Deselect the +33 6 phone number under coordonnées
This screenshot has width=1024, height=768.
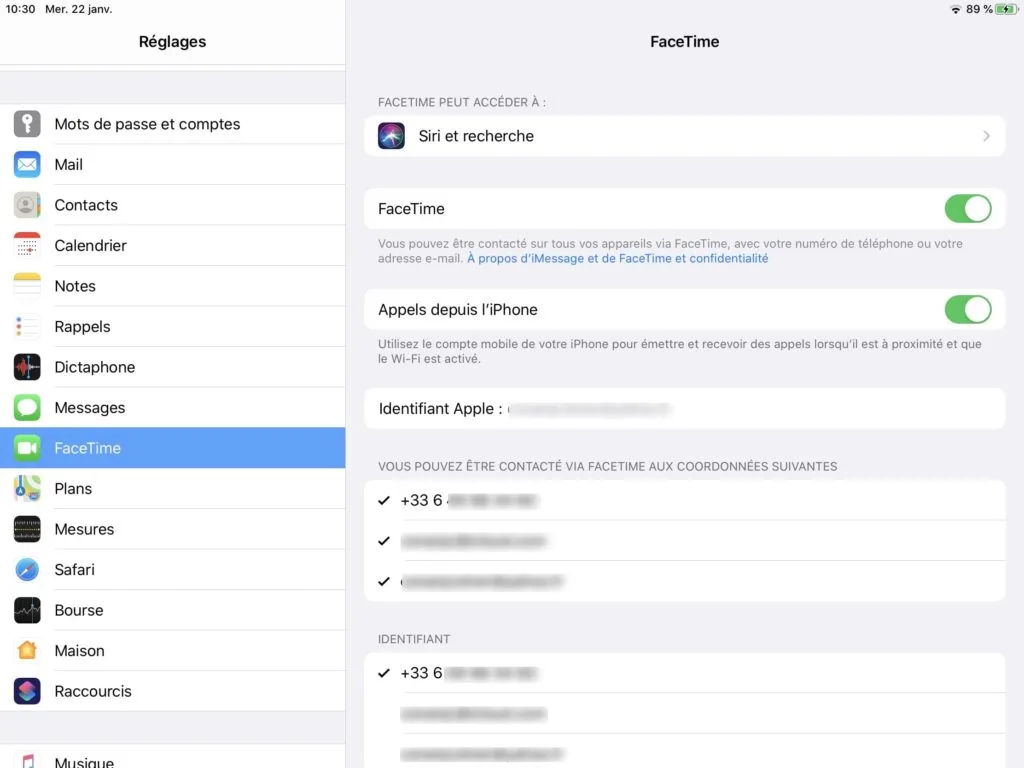(x=384, y=500)
